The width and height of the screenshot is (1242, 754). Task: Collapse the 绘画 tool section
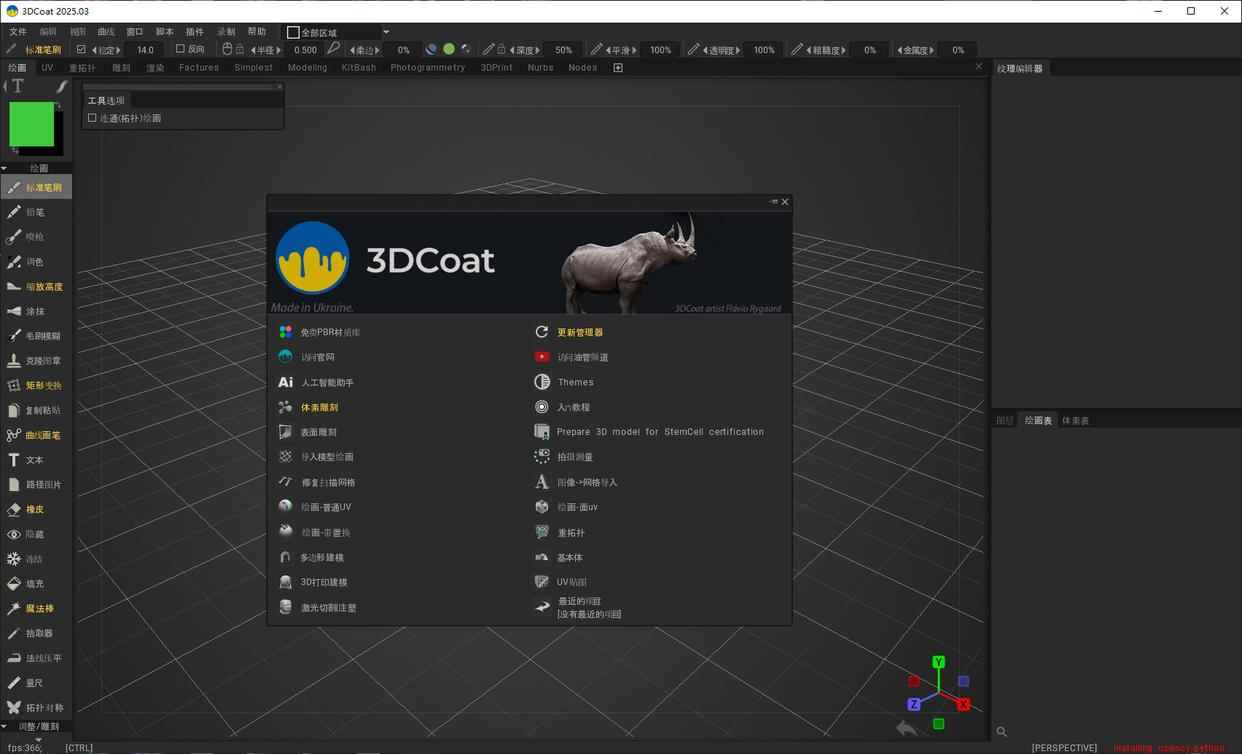point(5,168)
